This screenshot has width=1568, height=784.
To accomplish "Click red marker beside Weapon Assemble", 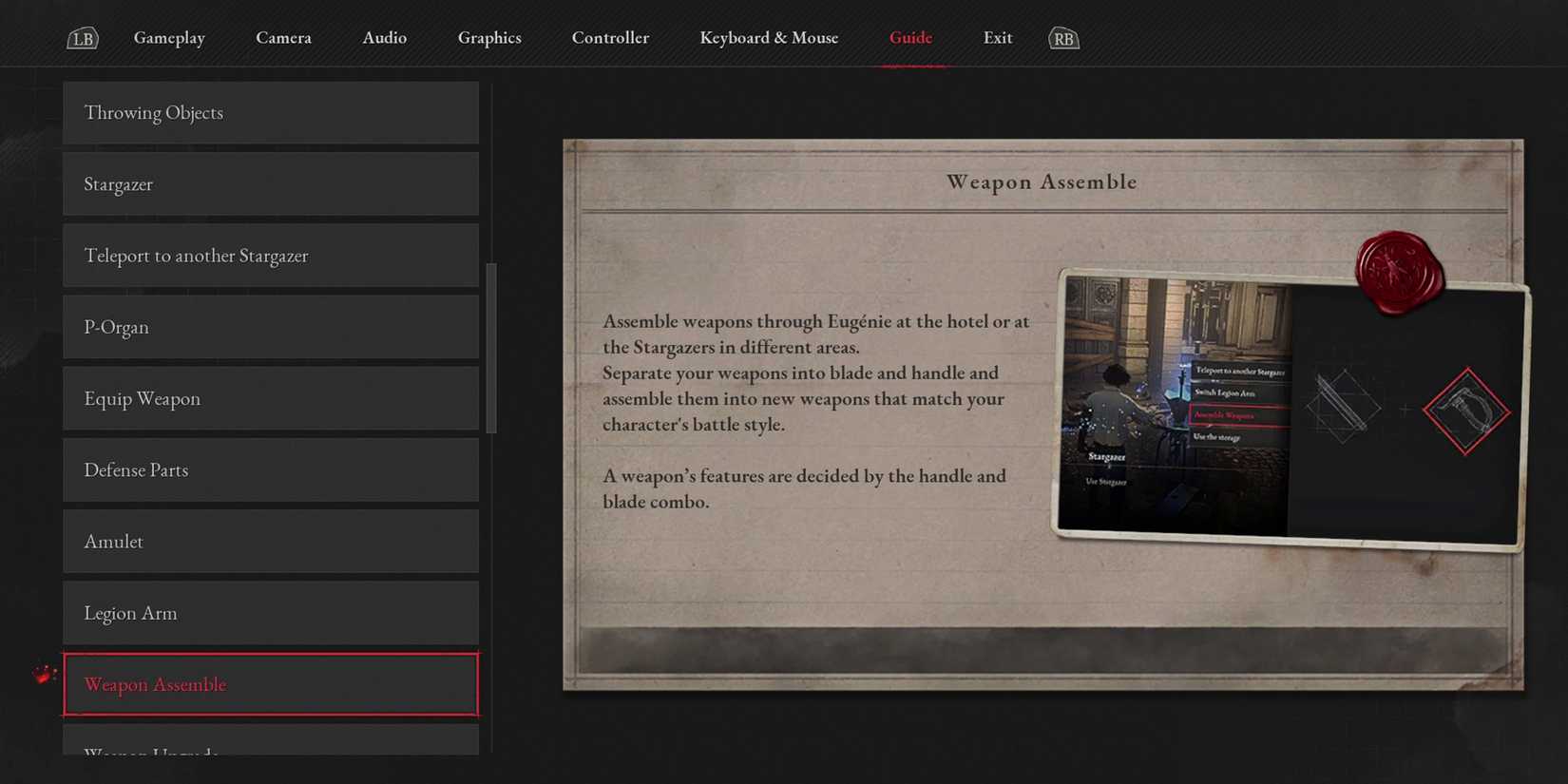I will pyautogui.click(x=44, y=675).
